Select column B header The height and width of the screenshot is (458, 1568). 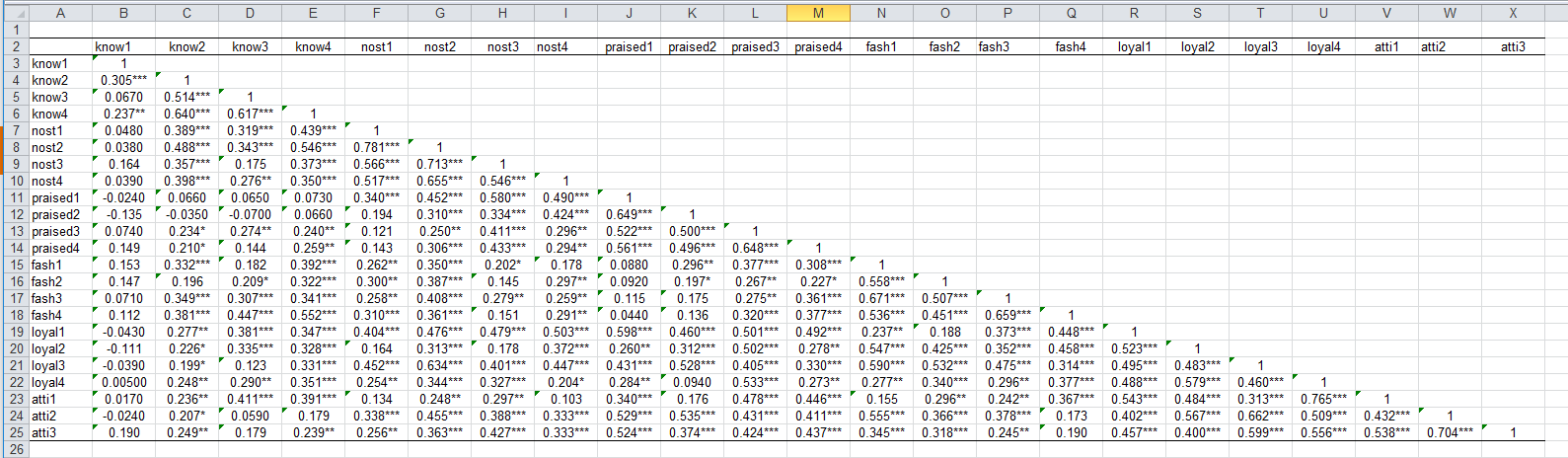[123, 13]
